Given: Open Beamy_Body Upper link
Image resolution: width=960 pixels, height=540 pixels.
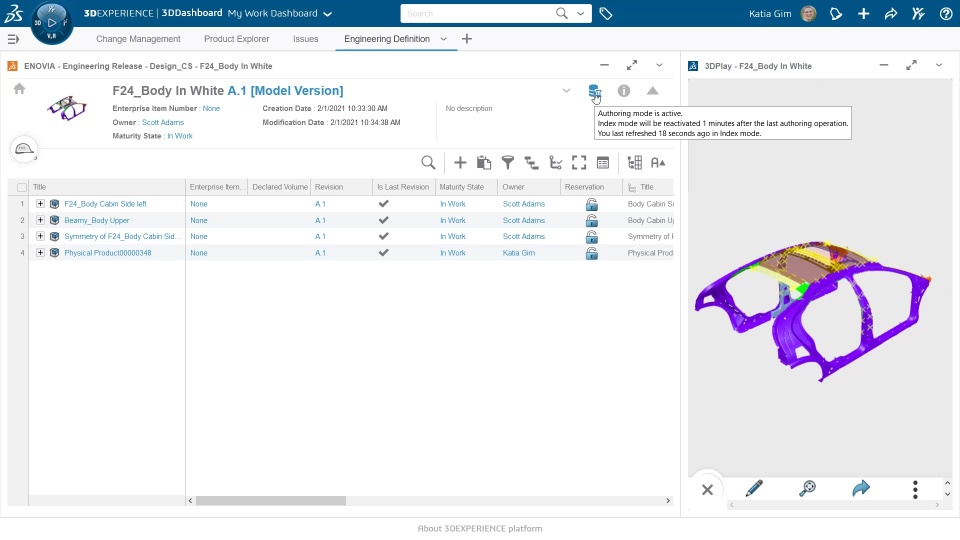Looking at the screenshot, I should point(97,220).
